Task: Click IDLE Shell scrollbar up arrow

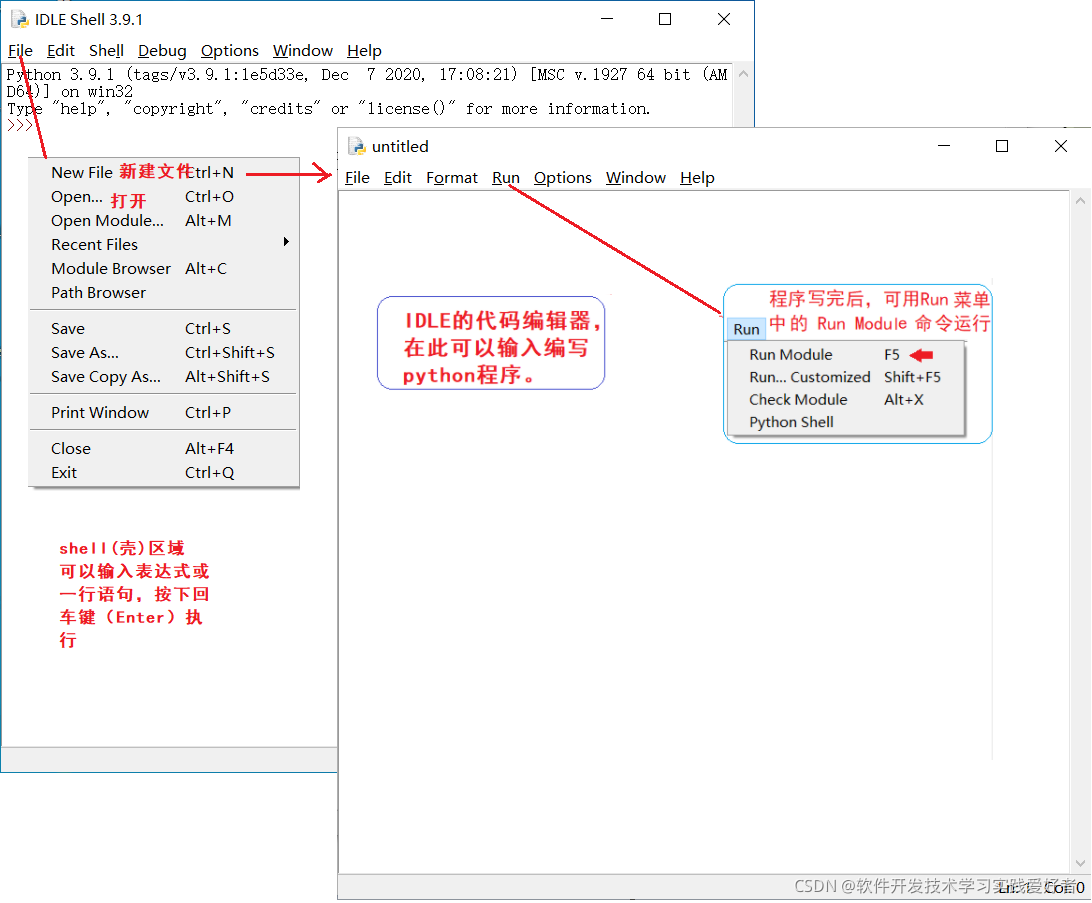Action: click(743, 74)
